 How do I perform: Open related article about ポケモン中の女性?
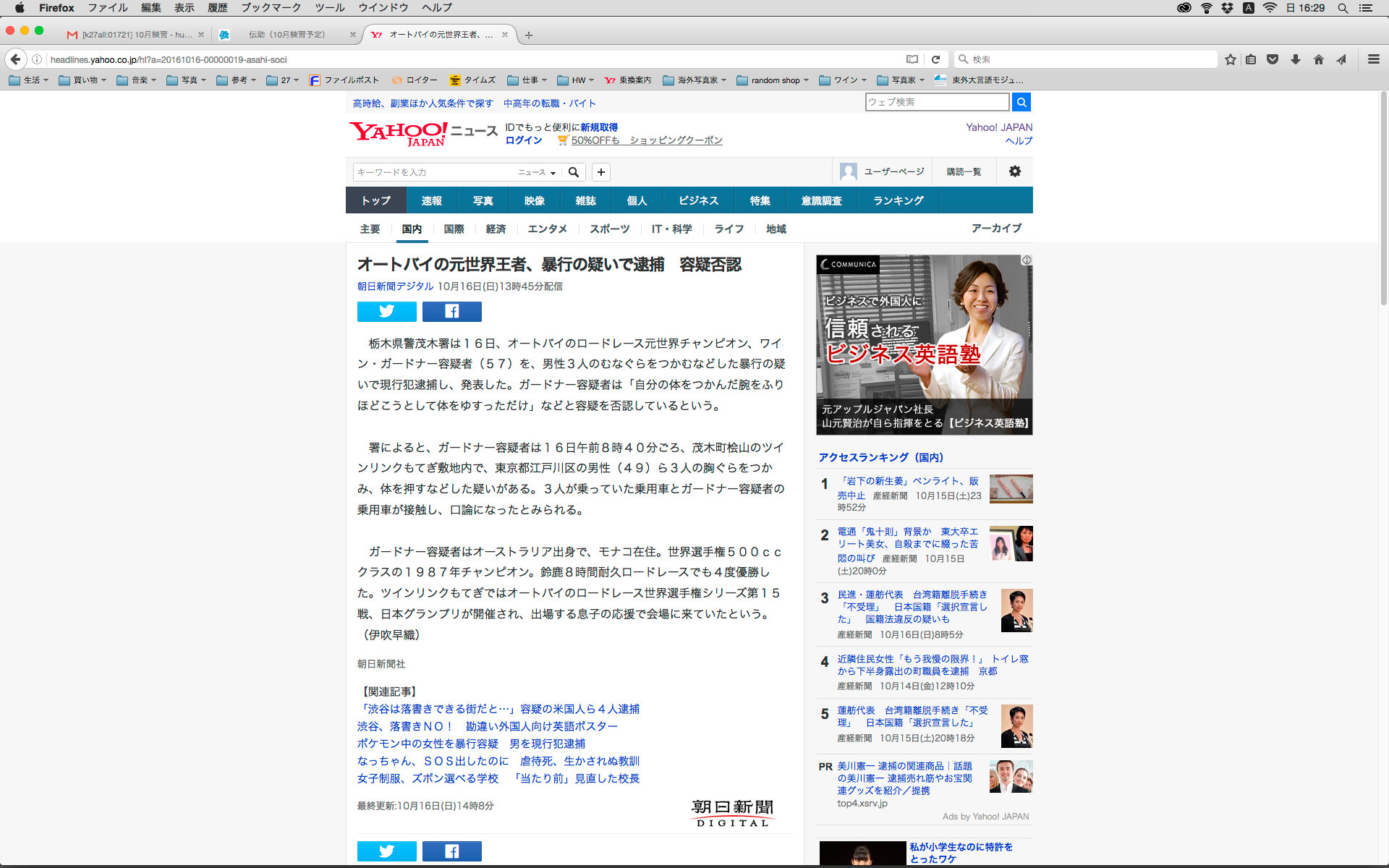pyautogui.click(x=471, y=744)
